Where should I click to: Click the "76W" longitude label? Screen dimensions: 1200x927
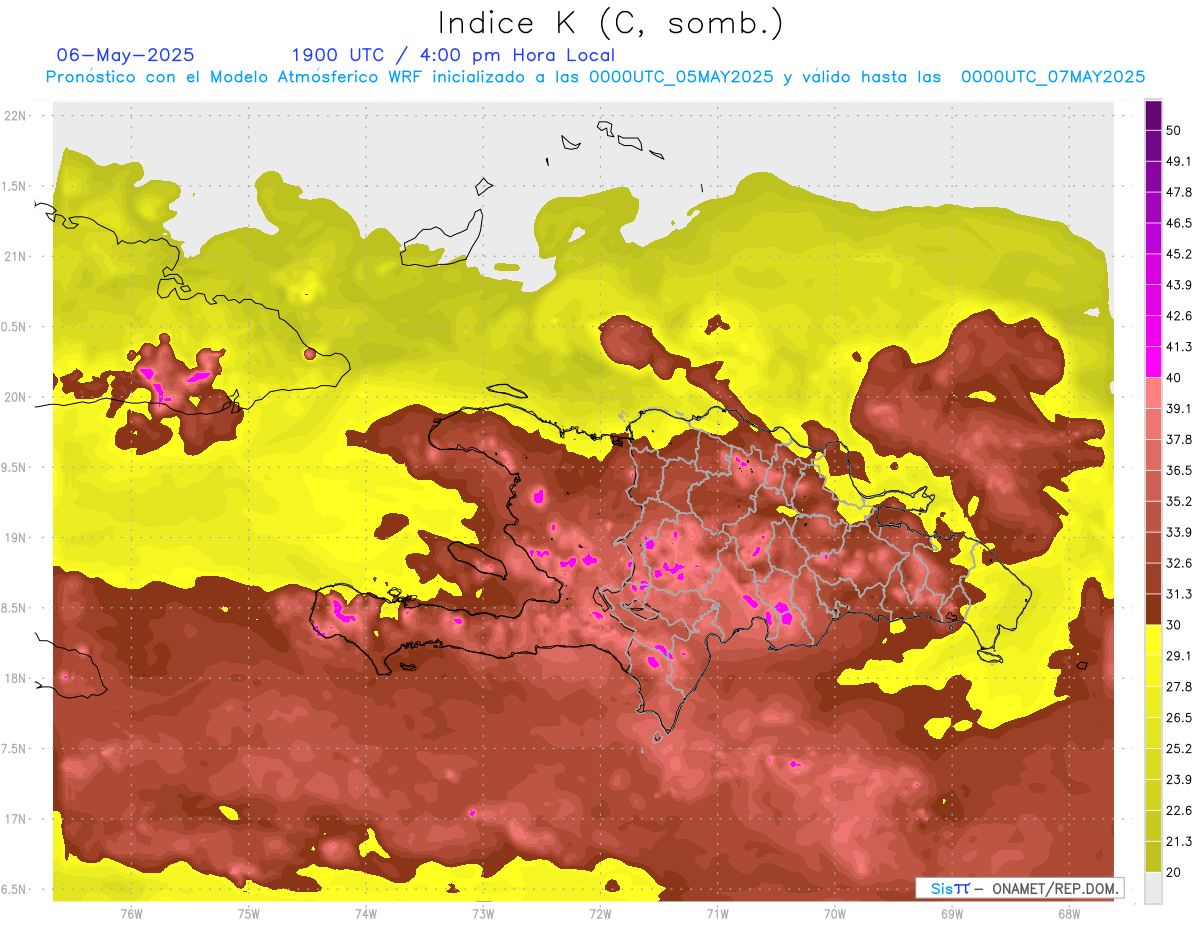(x=131, y=914)
